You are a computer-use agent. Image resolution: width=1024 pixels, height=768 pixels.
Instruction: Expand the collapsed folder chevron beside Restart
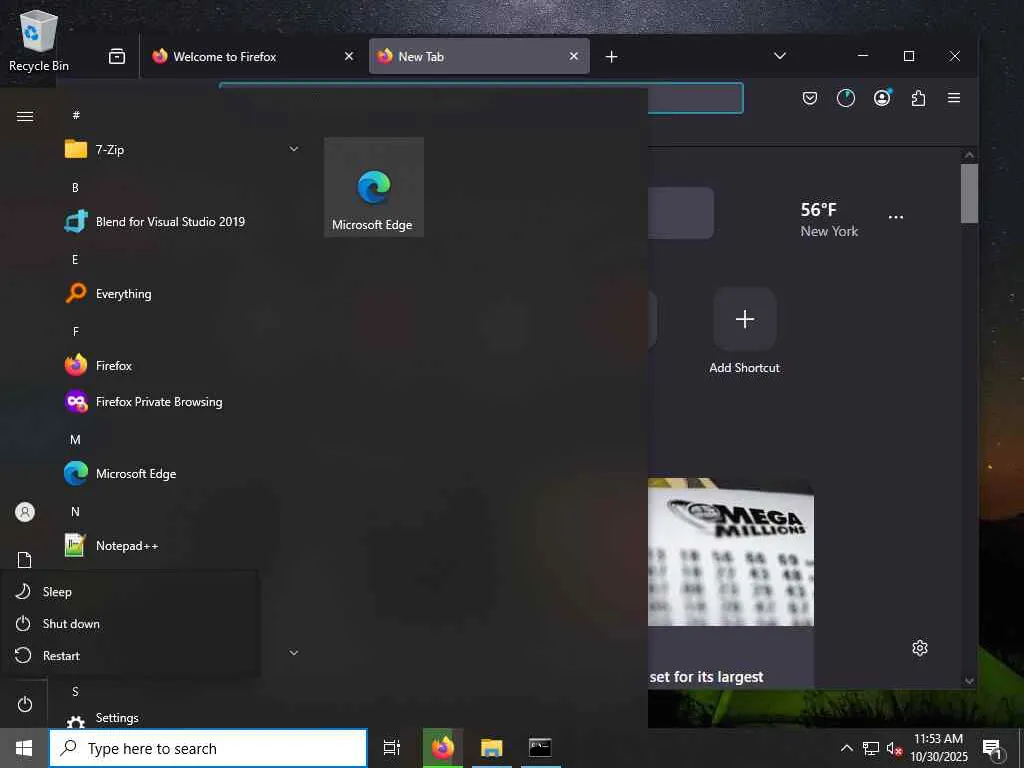click(294, 652)
